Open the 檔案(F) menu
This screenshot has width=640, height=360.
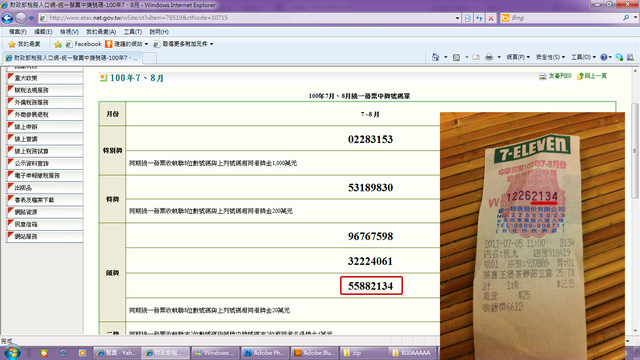pyautogui.click(x=18, y=32)
